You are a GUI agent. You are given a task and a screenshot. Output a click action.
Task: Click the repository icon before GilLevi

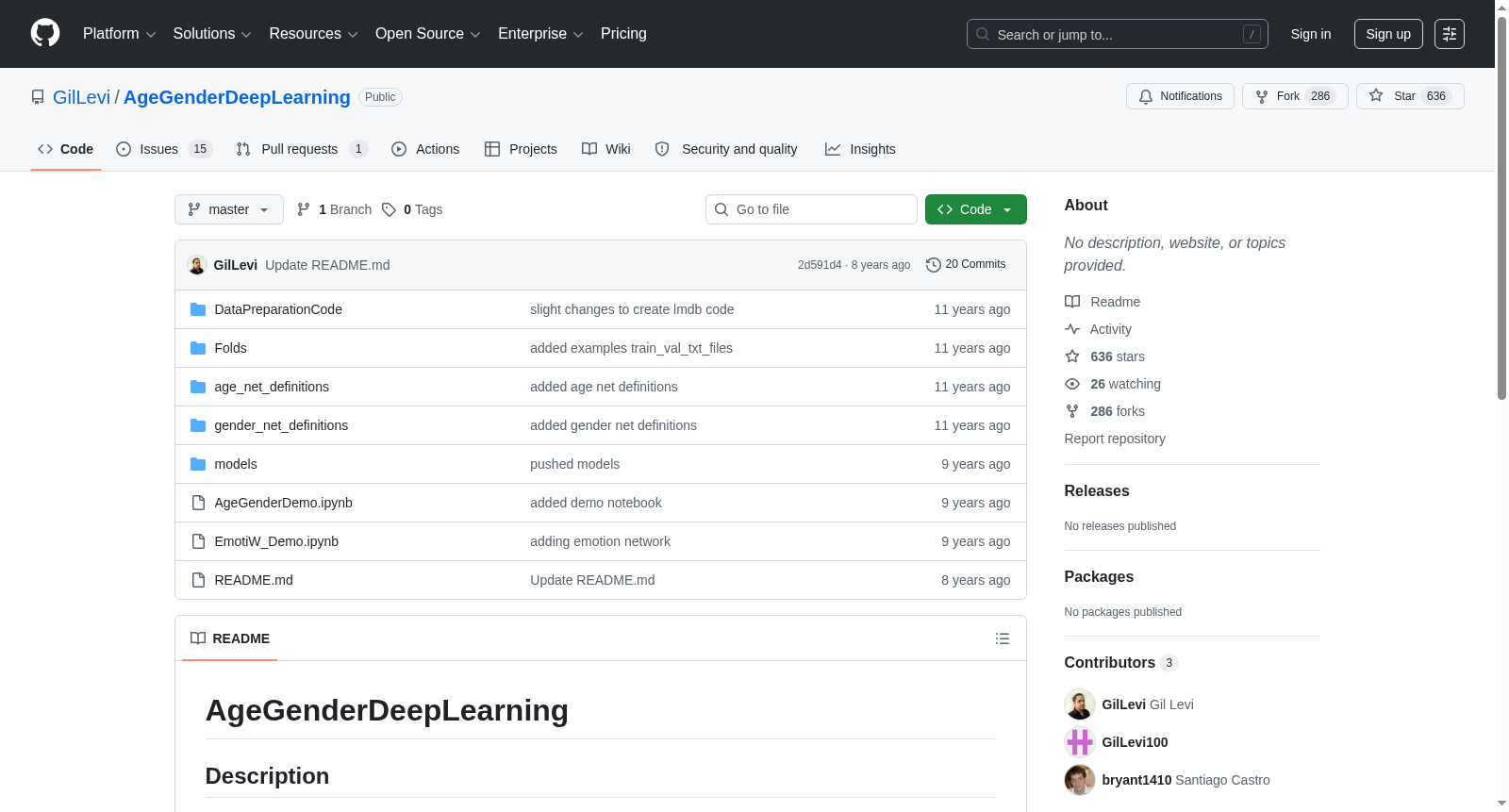click(38, 97)
